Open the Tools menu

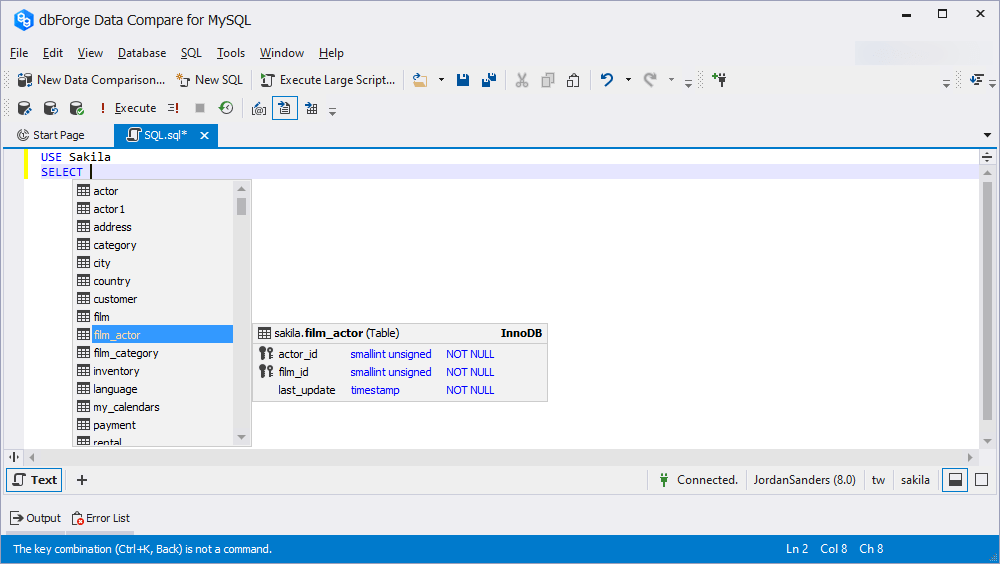pos(231,53)
